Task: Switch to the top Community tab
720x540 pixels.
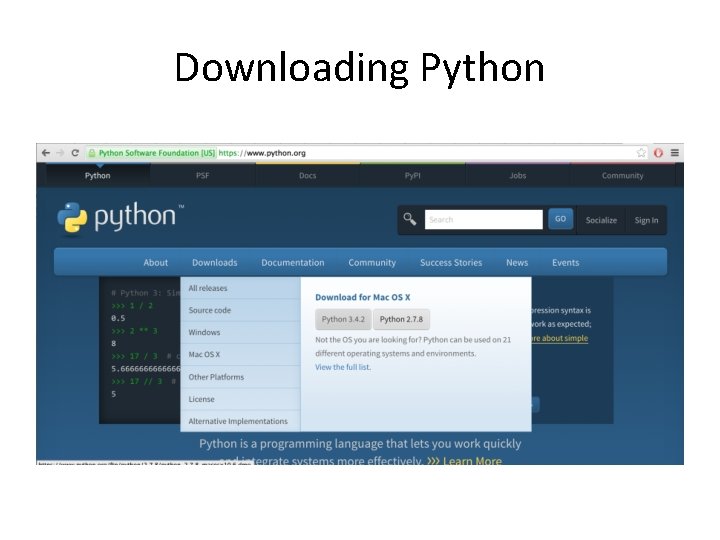Action: [x=623, y=175]
